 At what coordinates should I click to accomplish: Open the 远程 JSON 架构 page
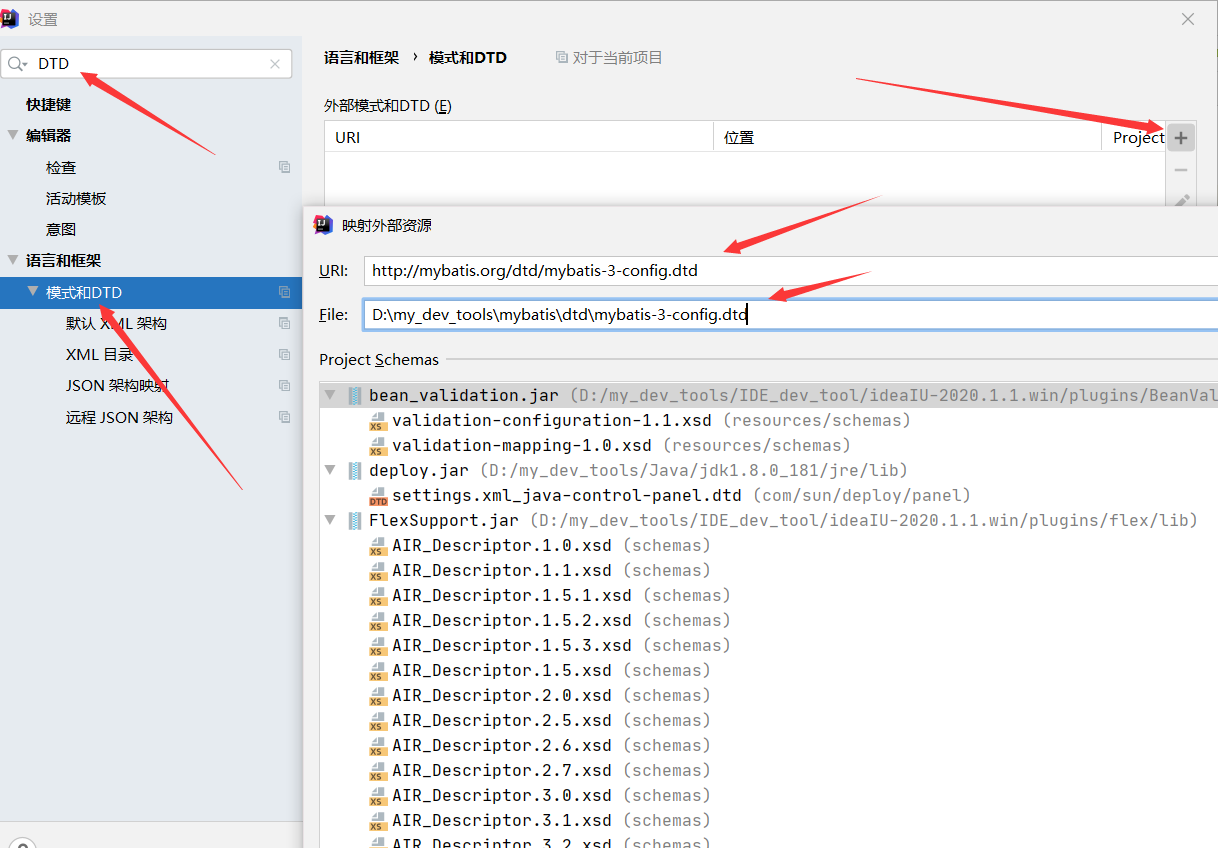coord(119,417)
